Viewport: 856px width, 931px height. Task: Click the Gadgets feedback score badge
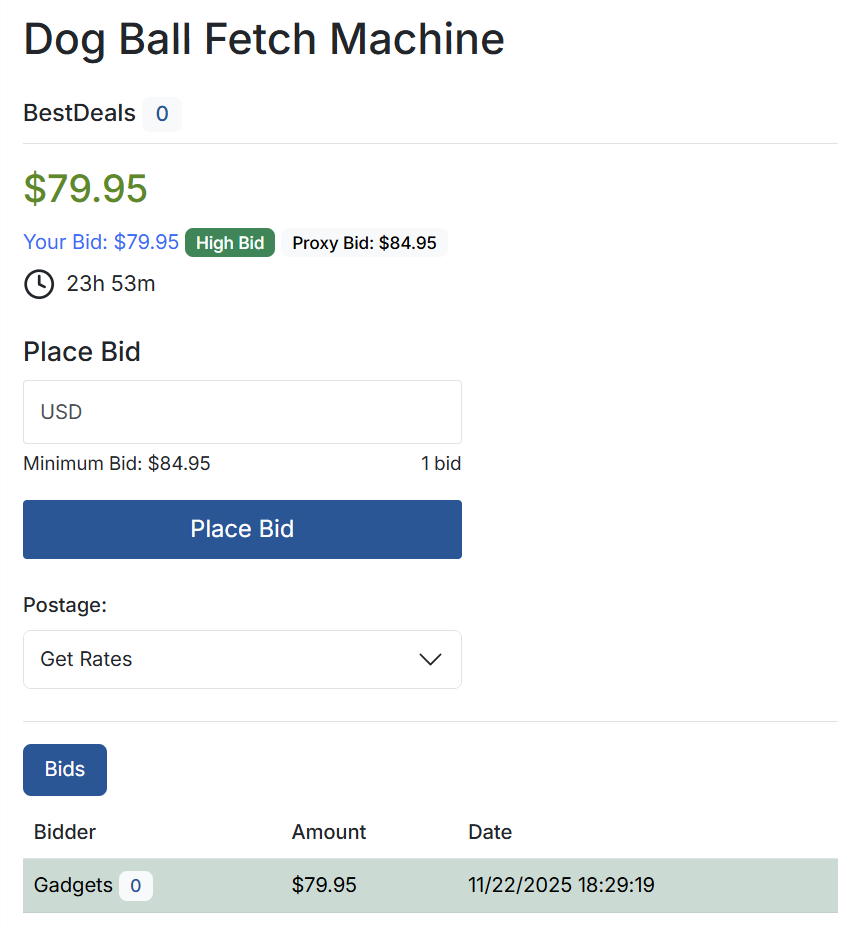click(x=136, y=886)
